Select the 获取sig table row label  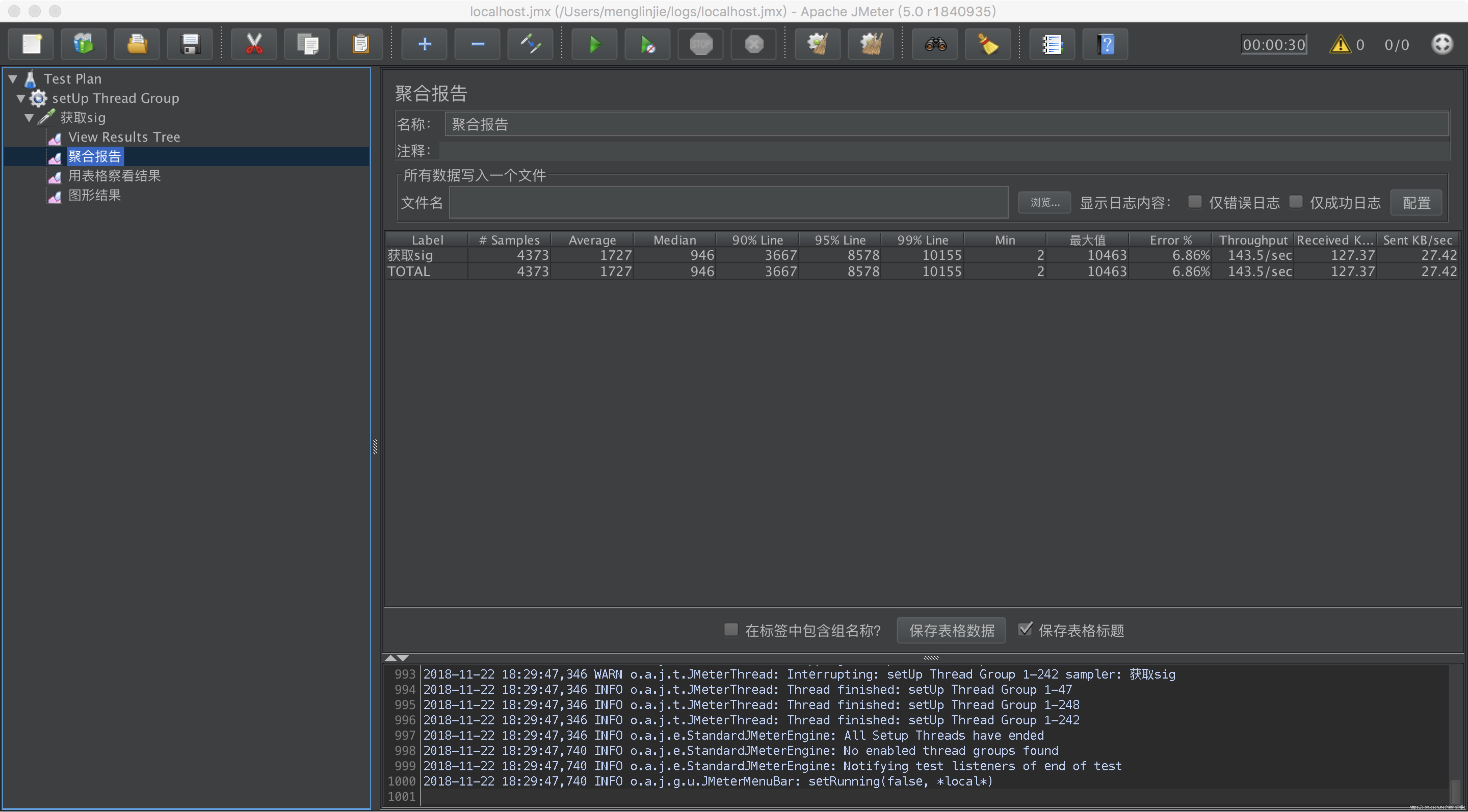[x=410, y=255]
